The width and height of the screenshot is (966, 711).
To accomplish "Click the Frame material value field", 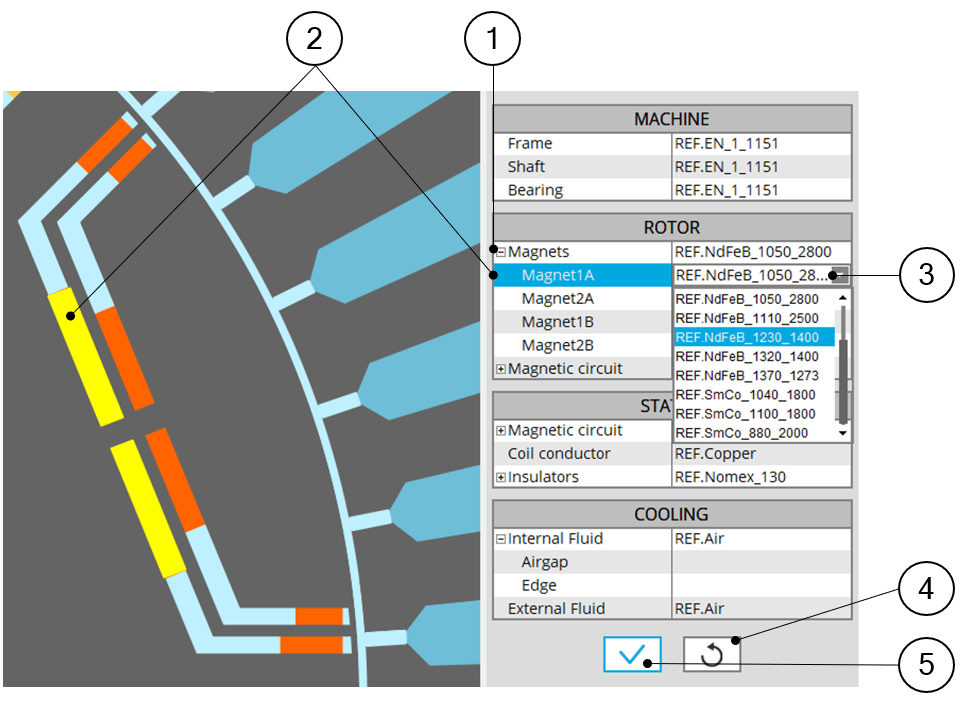I will 760,144.
